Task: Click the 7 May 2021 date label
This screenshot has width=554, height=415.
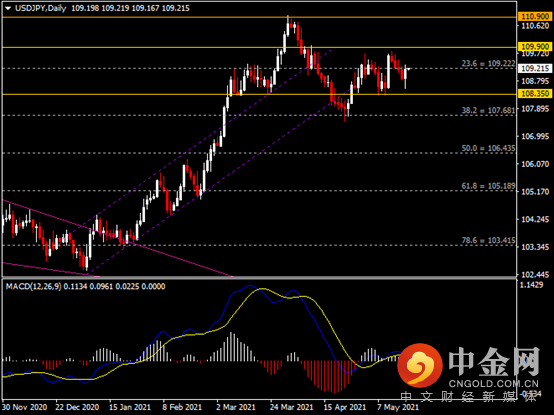Action: pos(397,407)
